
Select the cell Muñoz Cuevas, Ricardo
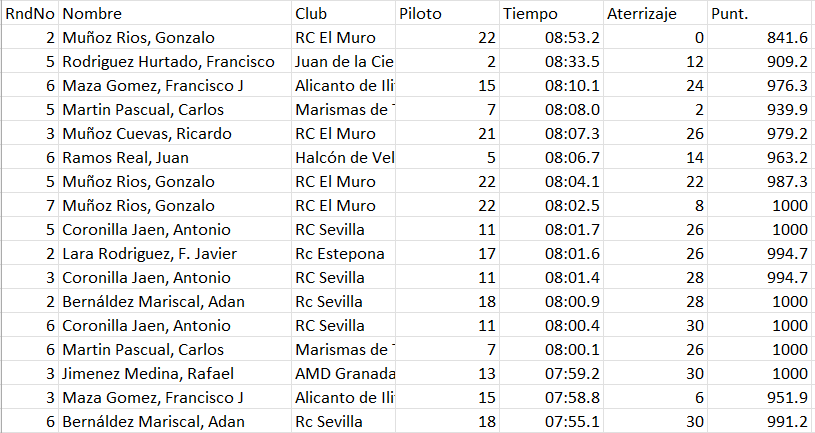click(175, 134)
